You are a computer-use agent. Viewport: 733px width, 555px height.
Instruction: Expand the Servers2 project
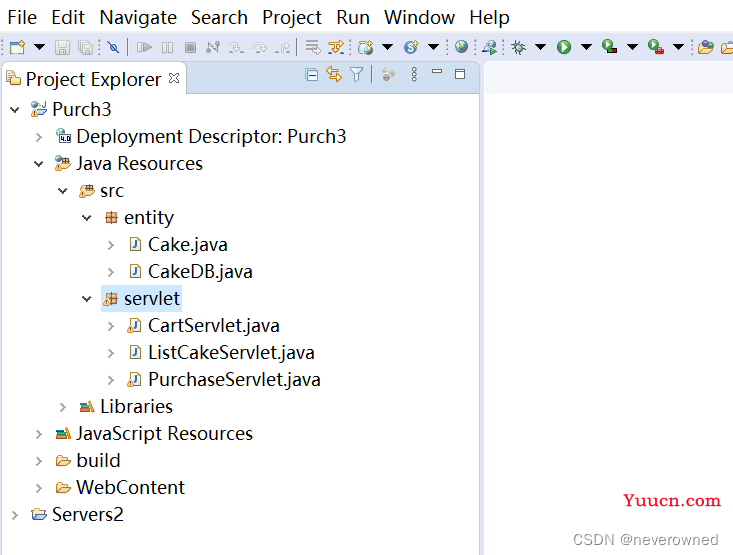point(15,515)
